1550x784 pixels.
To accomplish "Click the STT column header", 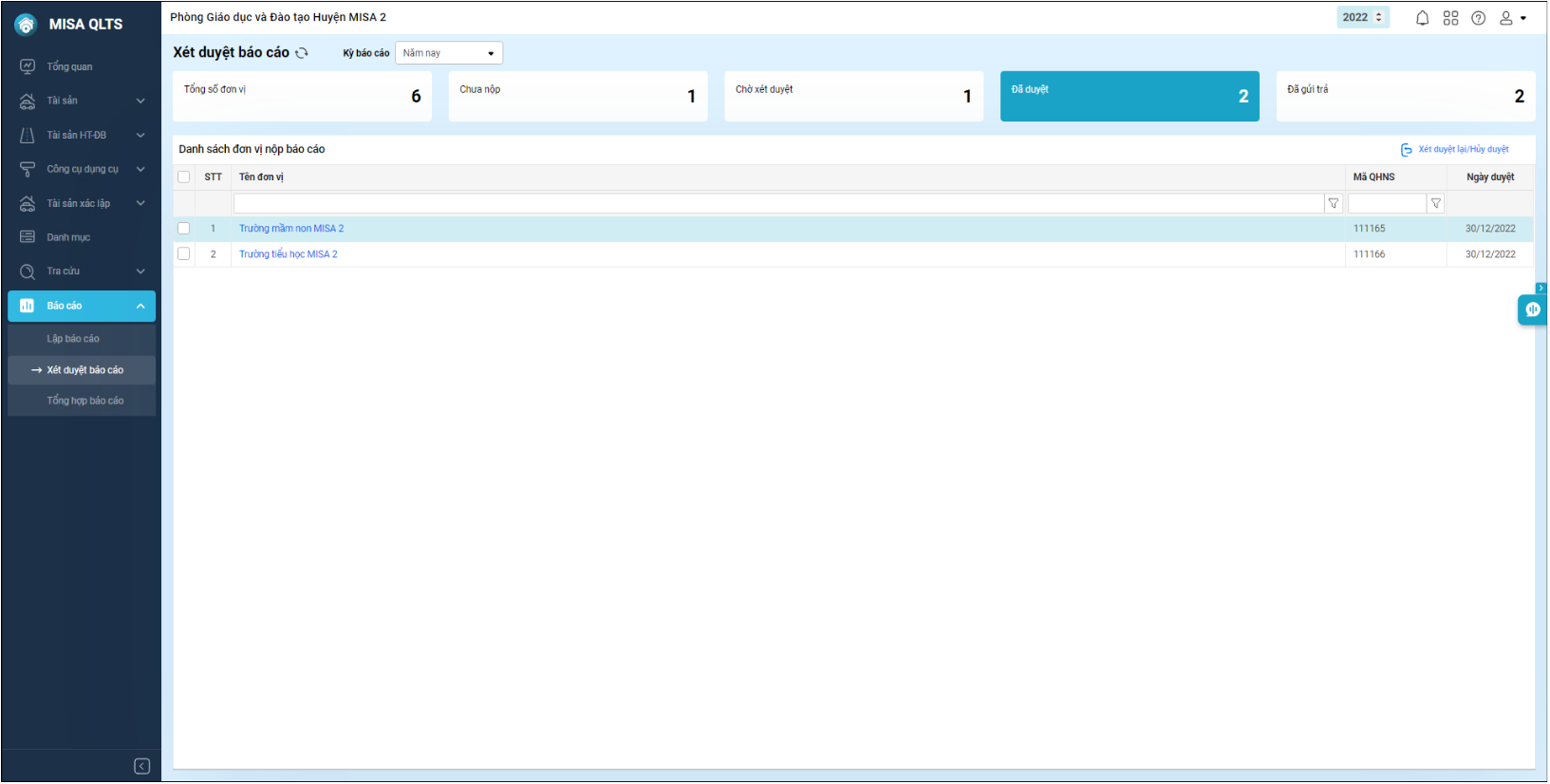I will click(214, 177).
